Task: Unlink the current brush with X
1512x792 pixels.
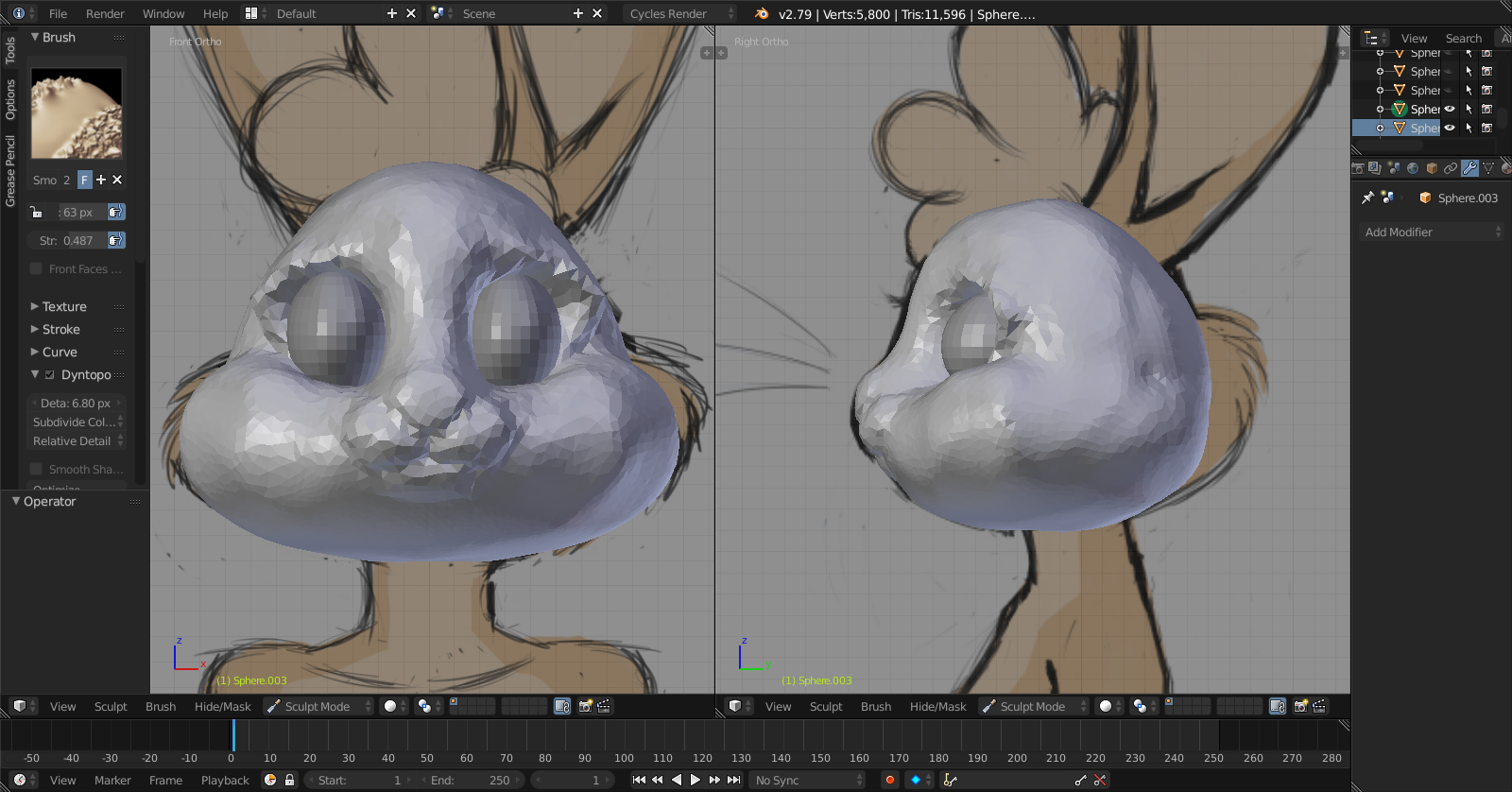Action: [x=117, y=180]
